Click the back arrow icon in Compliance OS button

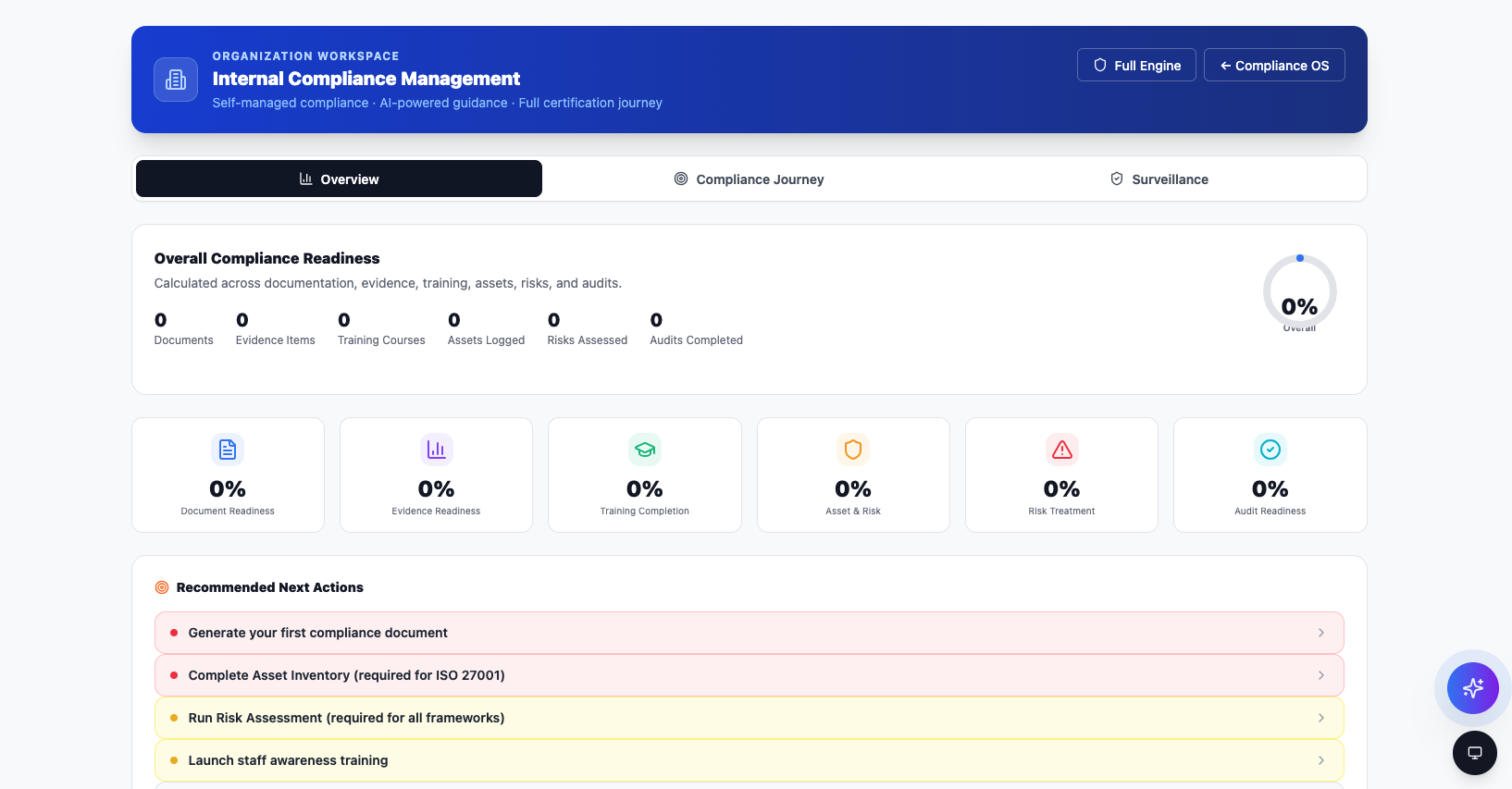pyautogui.click(x=1225, y=66)
